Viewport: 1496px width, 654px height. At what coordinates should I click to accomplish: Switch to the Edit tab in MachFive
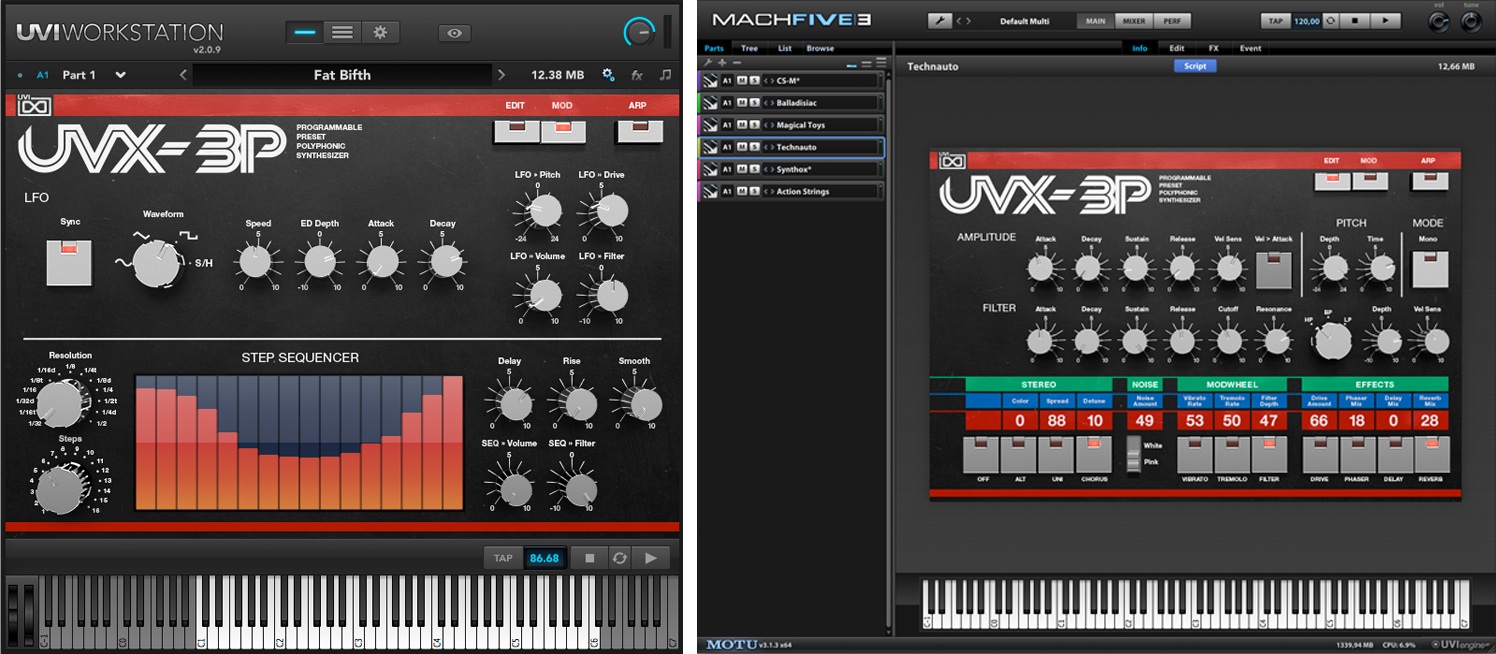(1177, 48)
